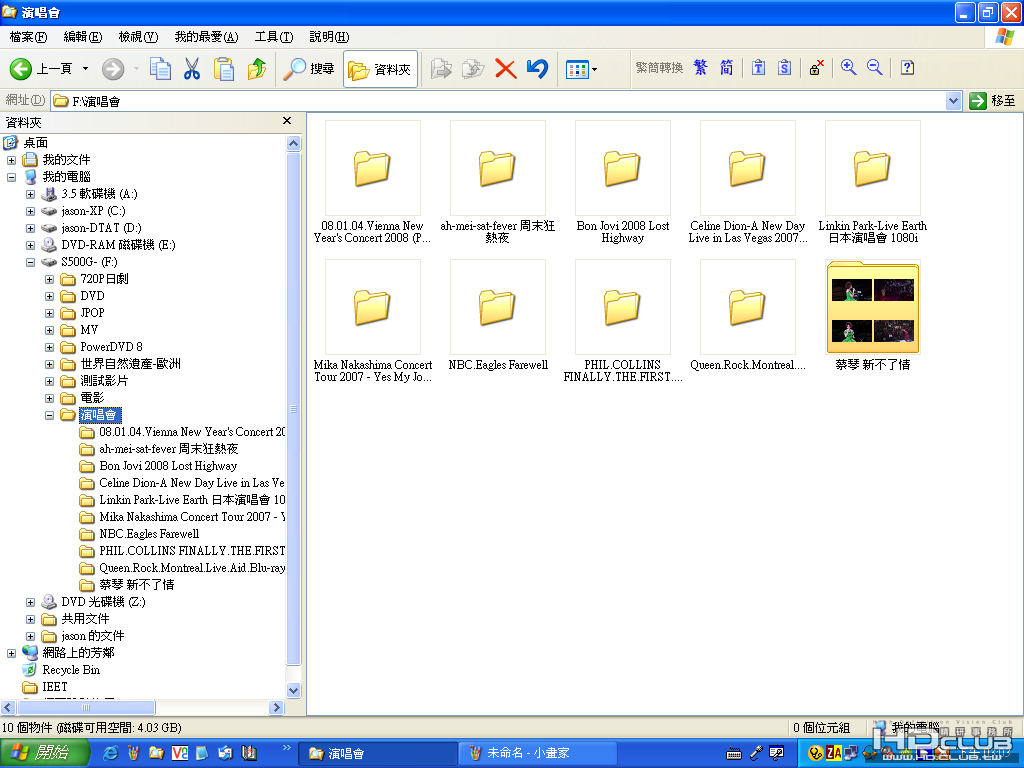The image size is (1024, 768).
Task: Expand the 720P日劇 folder node
Action: pyautogui.click(x=50, y=279)
